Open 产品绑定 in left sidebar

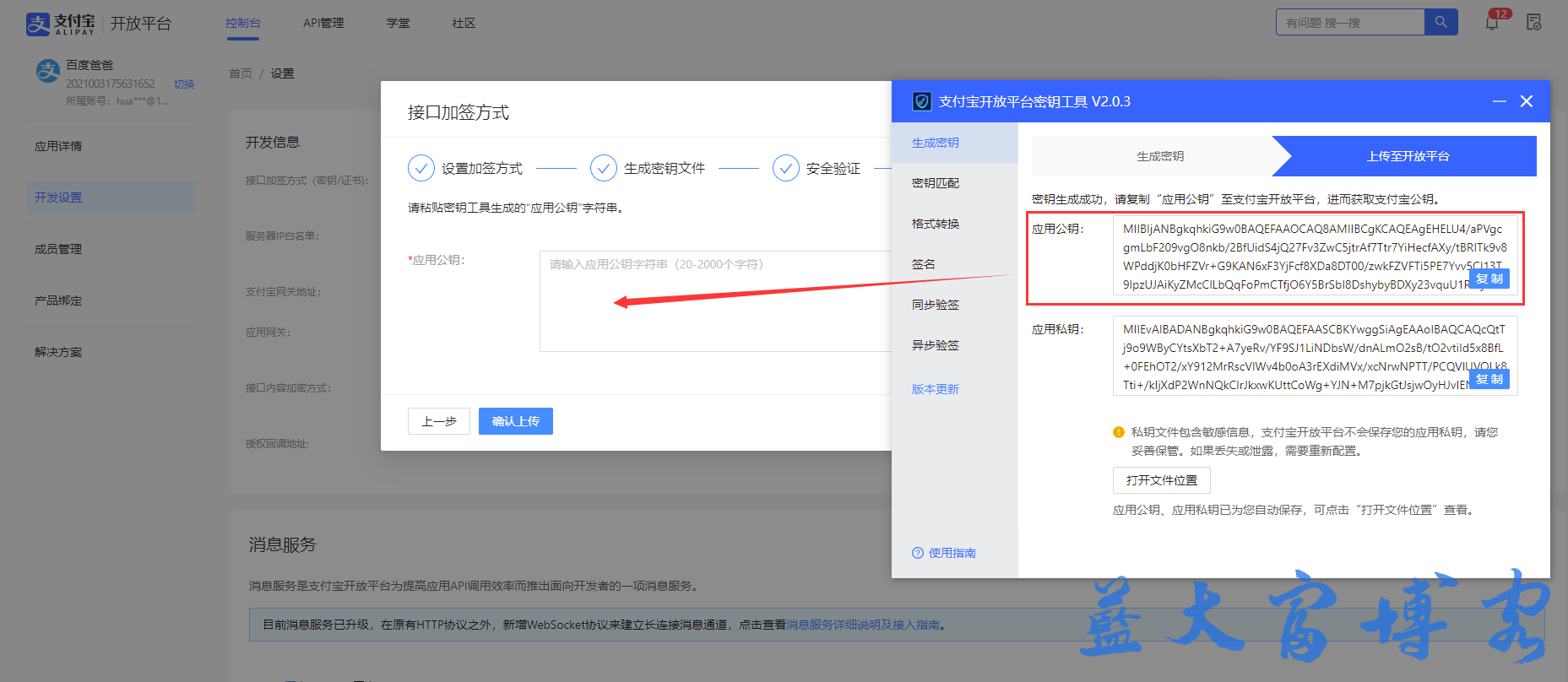[58, 300]
